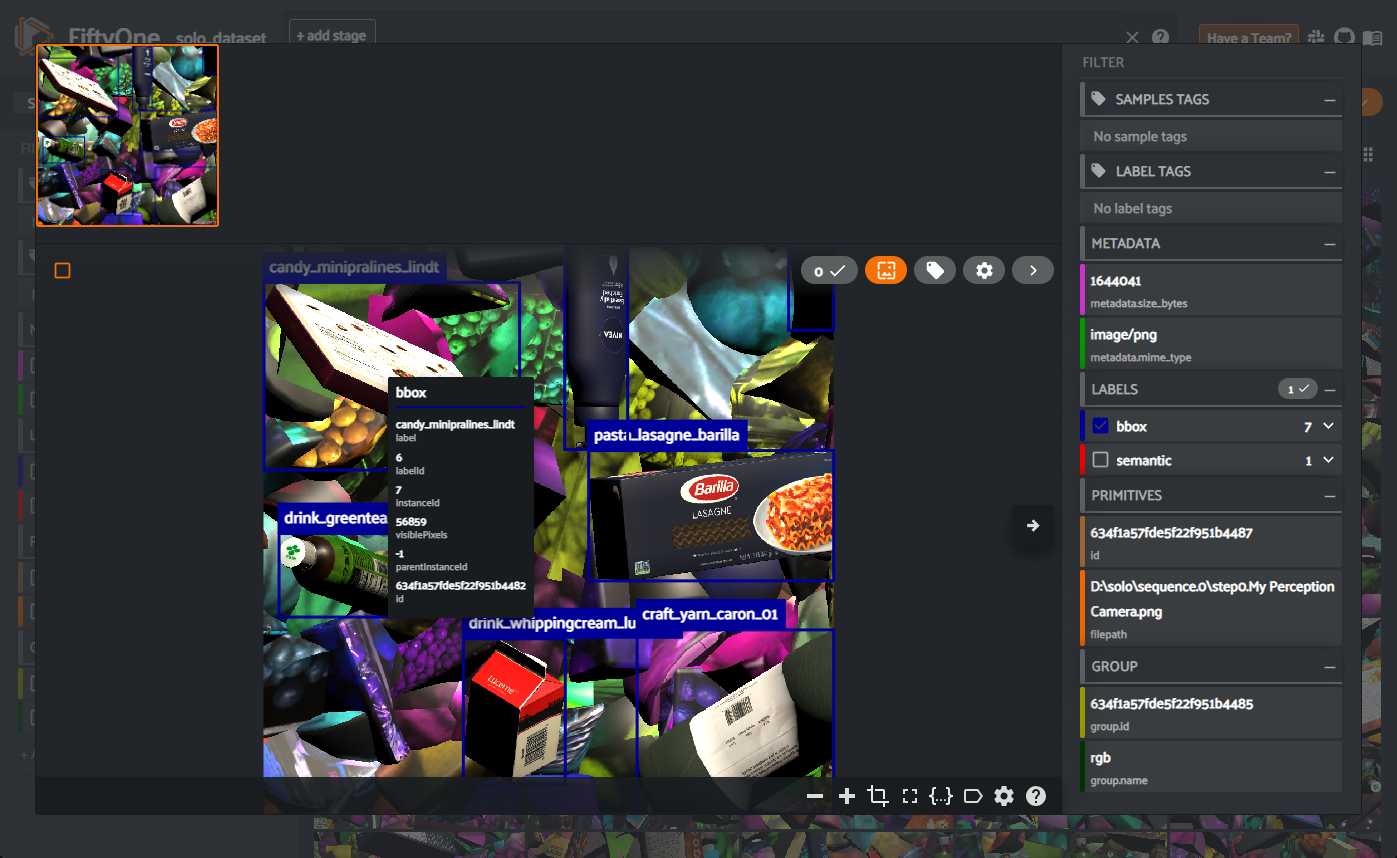This screenshot has height=858, width=1397.
Task: Expand the bbox label filter chevron
Action: [1328, 426]
